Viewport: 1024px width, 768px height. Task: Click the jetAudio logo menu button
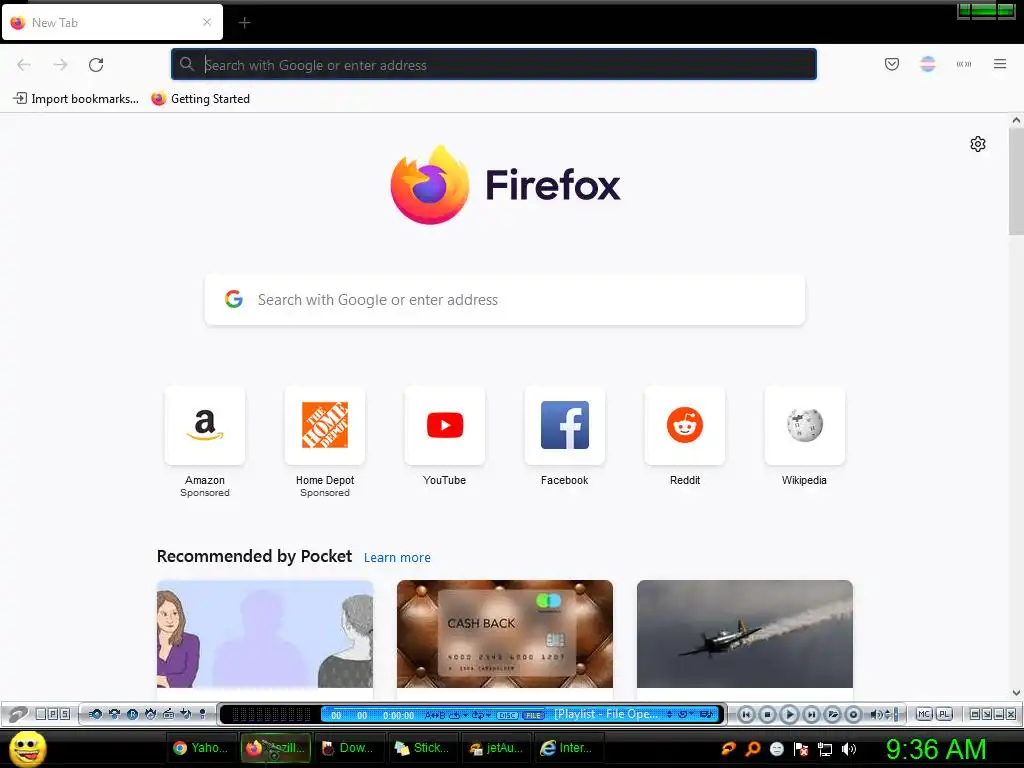(18, 714)
